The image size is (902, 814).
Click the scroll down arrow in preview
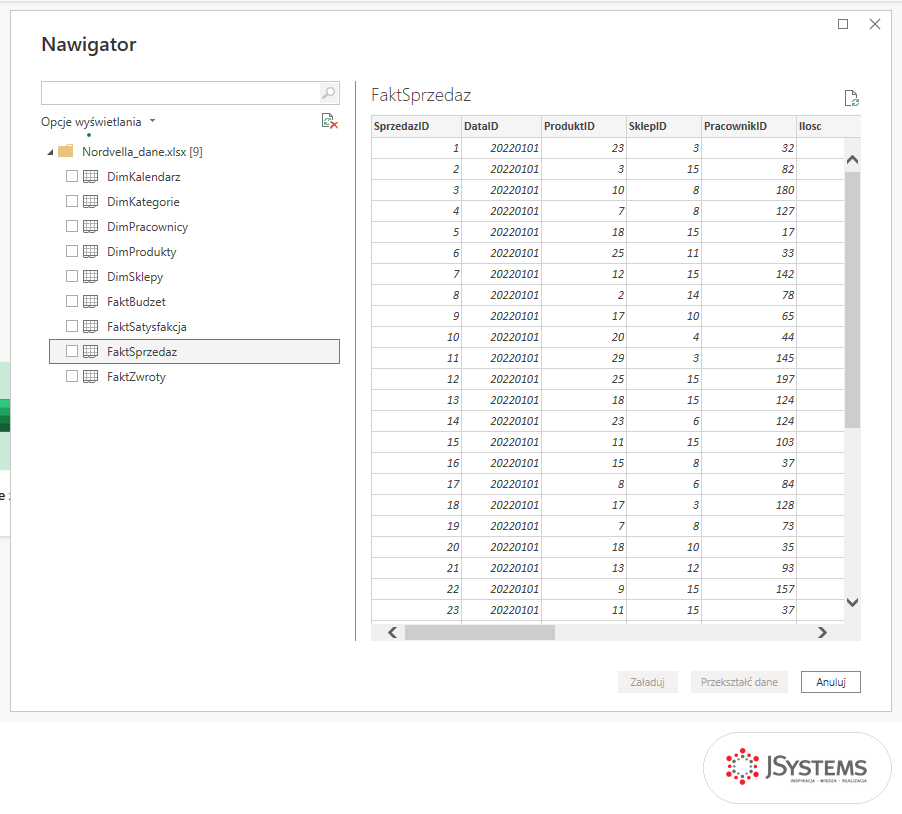pyautogui.click(x=853, y=602)
